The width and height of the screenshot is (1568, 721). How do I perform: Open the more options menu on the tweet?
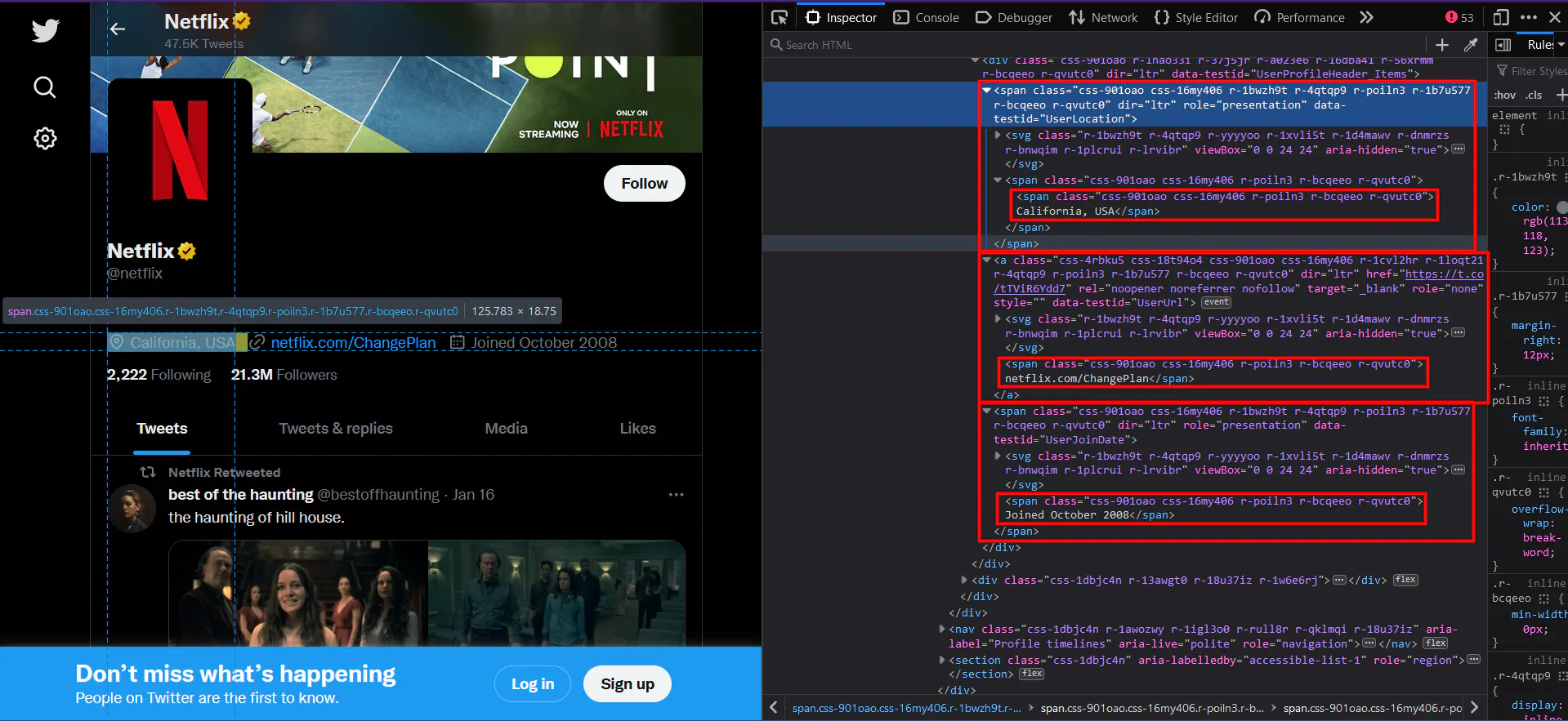coord(676,495)
